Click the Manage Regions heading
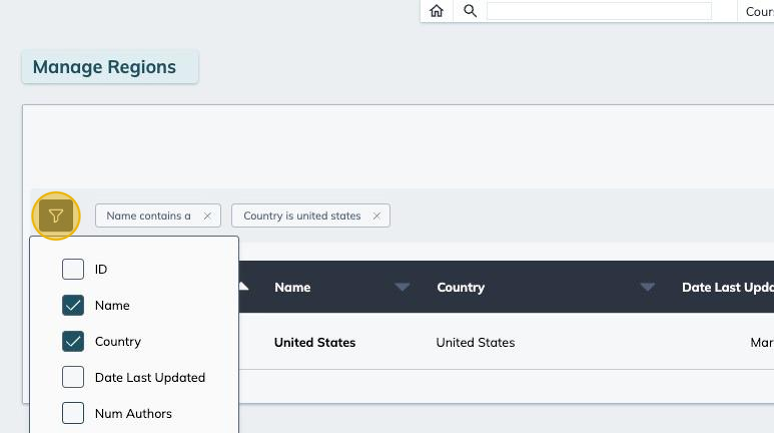774x433 pixels. point(104,67)
